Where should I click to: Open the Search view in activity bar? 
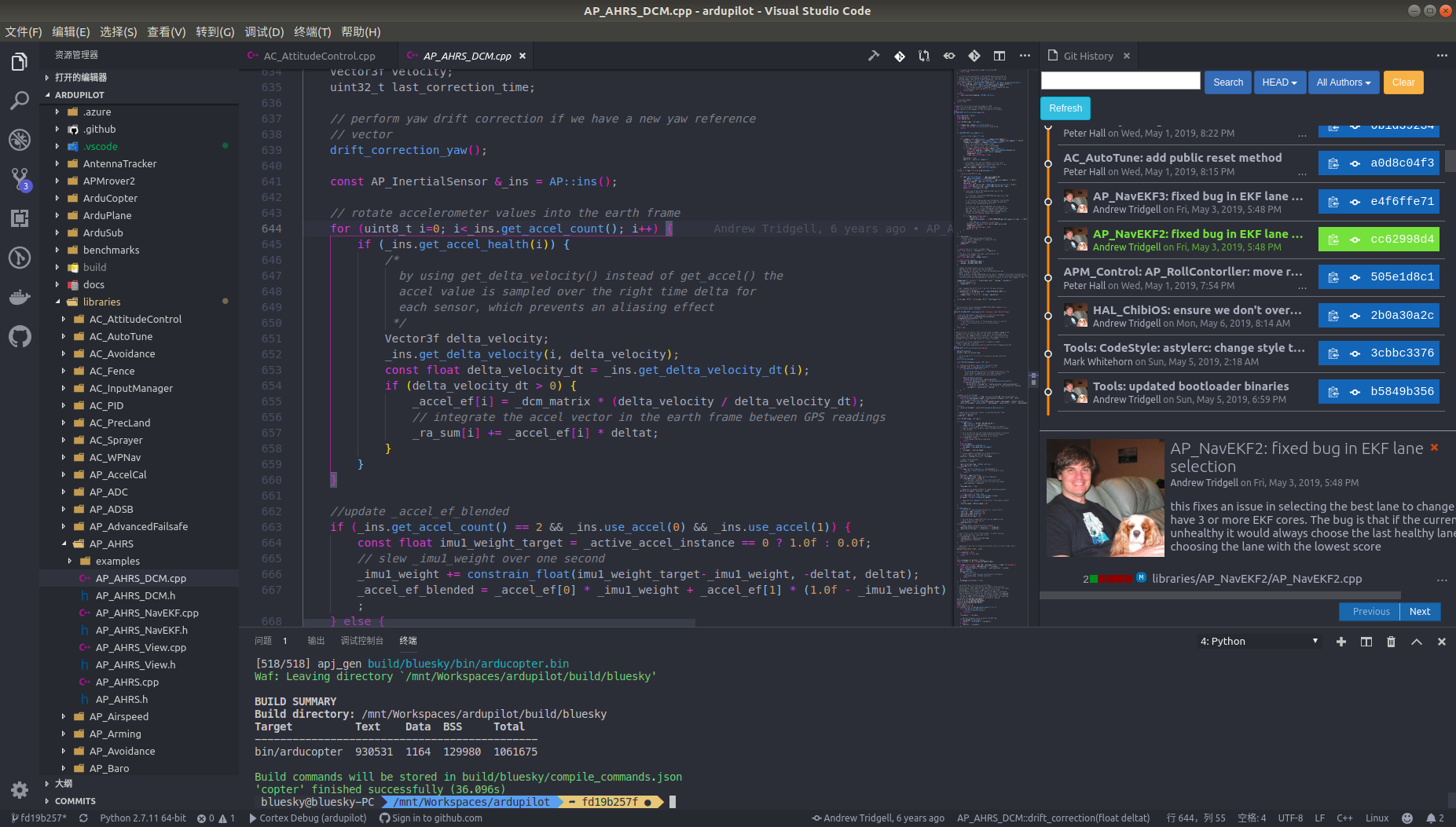click(x=20, y=101)
